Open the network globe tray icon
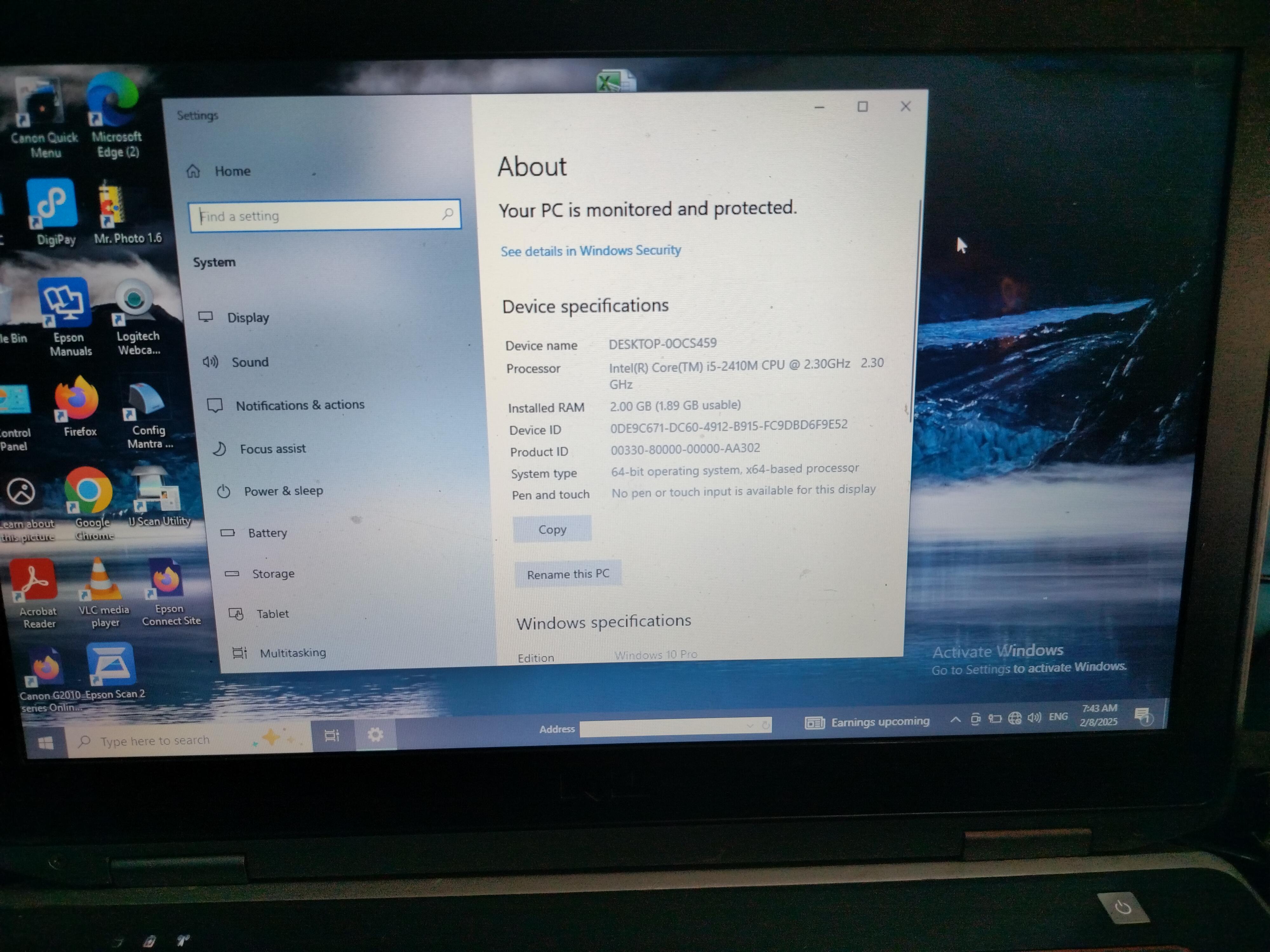Screen dimensions: 1270x952 point(1014,718)
